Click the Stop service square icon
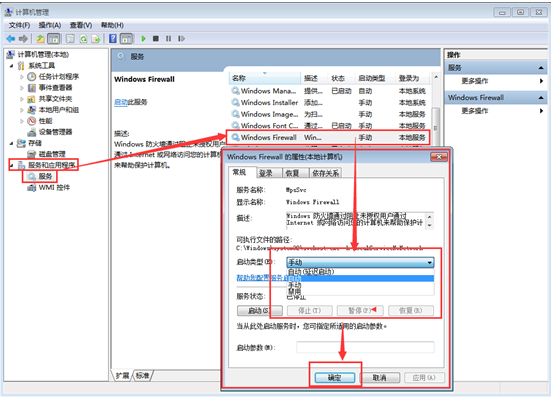Screen dimensions: 551x397 (156, 39)
